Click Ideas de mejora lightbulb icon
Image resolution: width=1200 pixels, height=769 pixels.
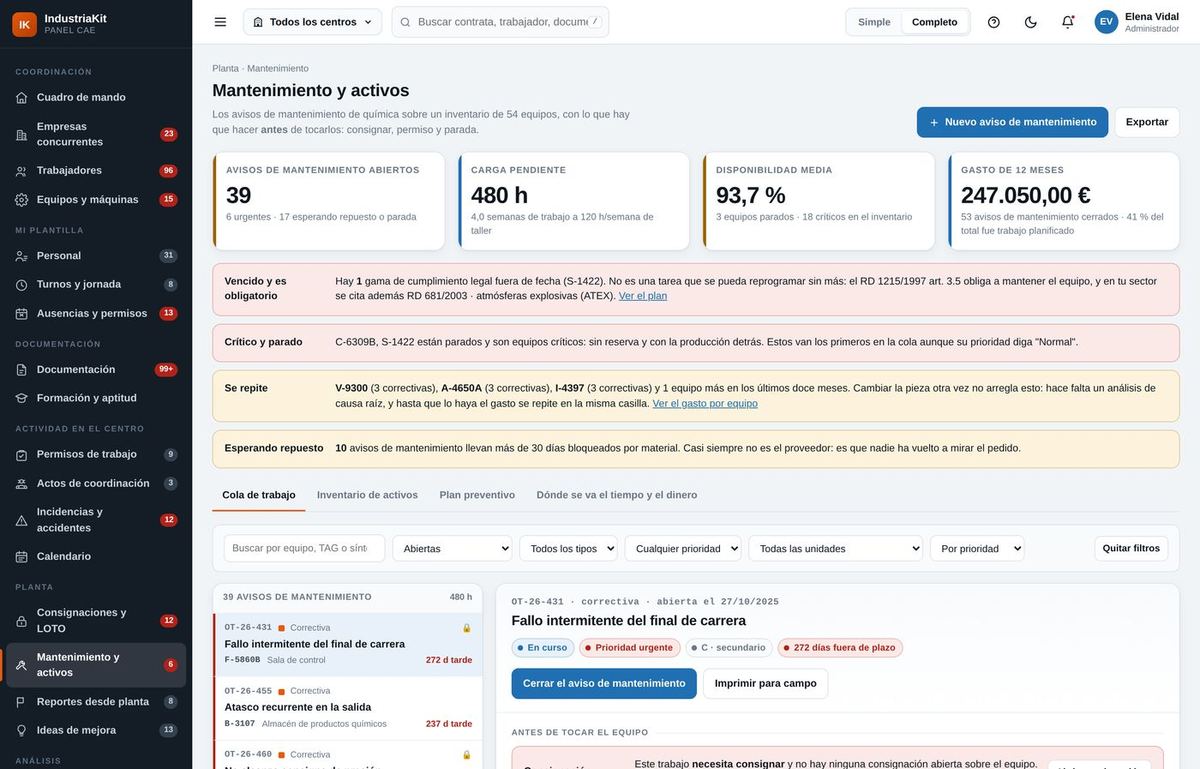(21, 731)
